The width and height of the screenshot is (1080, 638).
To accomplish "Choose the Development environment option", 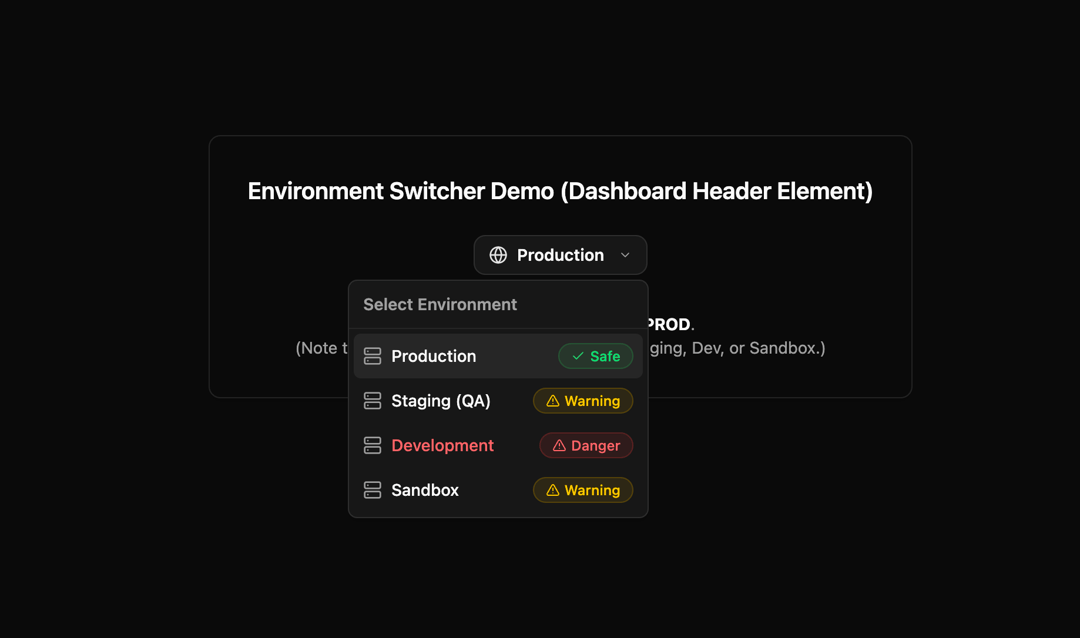I will point(498,446).
